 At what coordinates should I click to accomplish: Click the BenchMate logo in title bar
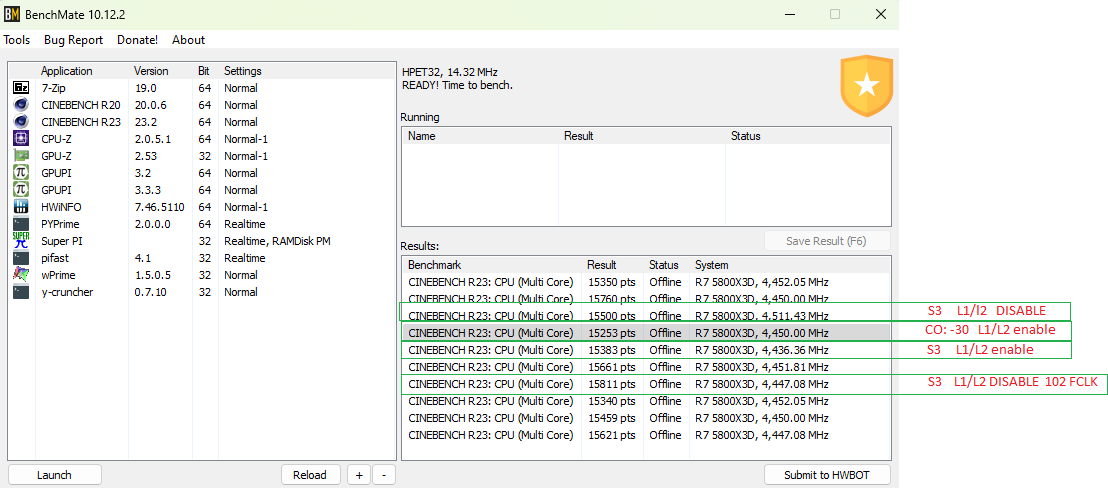click(x=12, y=14)
